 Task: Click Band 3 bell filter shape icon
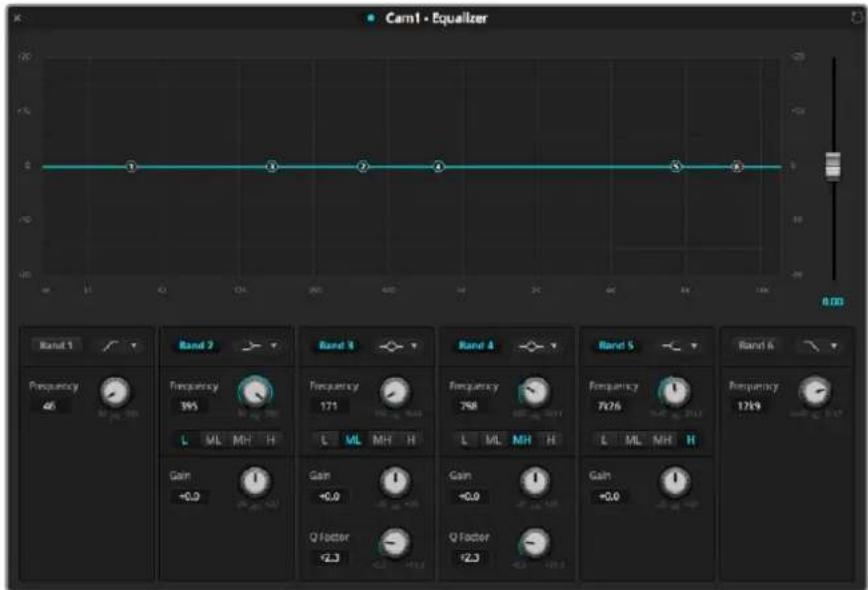click(x=391, y=346)
